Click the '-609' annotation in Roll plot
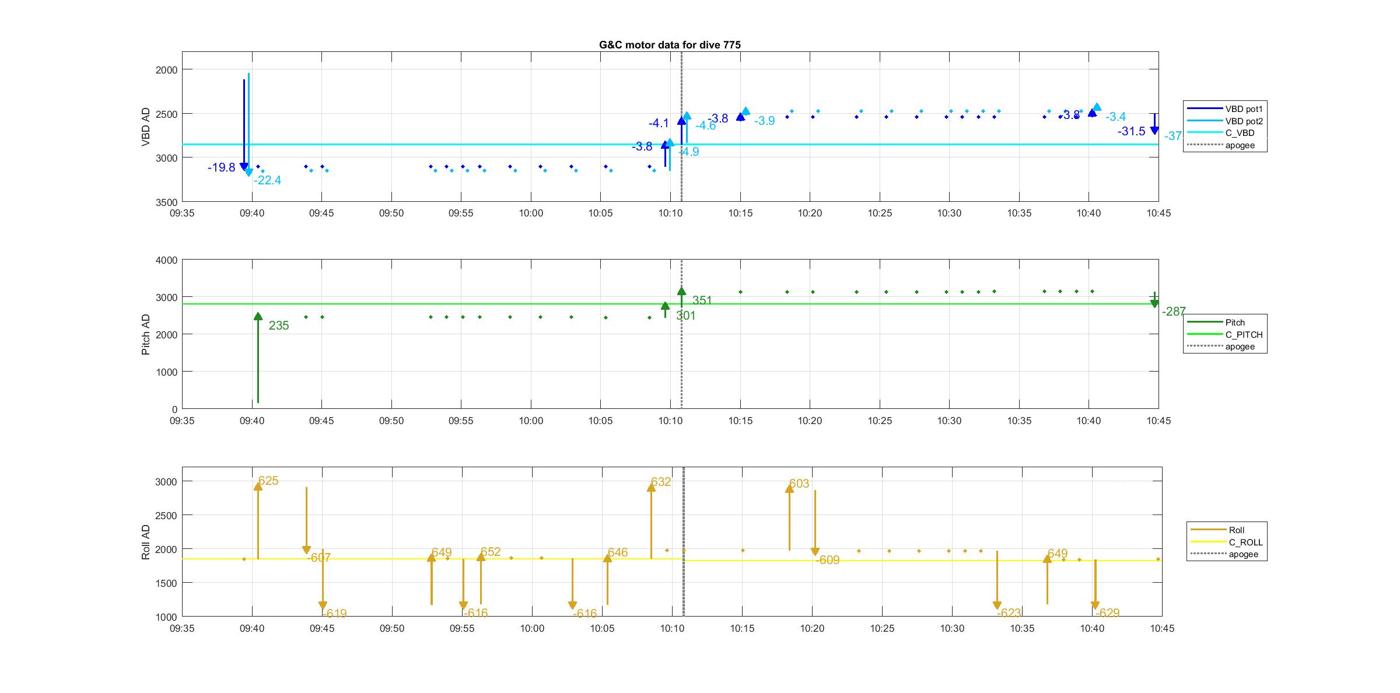Image resolution: width=1400 pixels, height=693 pixels. 828,561
